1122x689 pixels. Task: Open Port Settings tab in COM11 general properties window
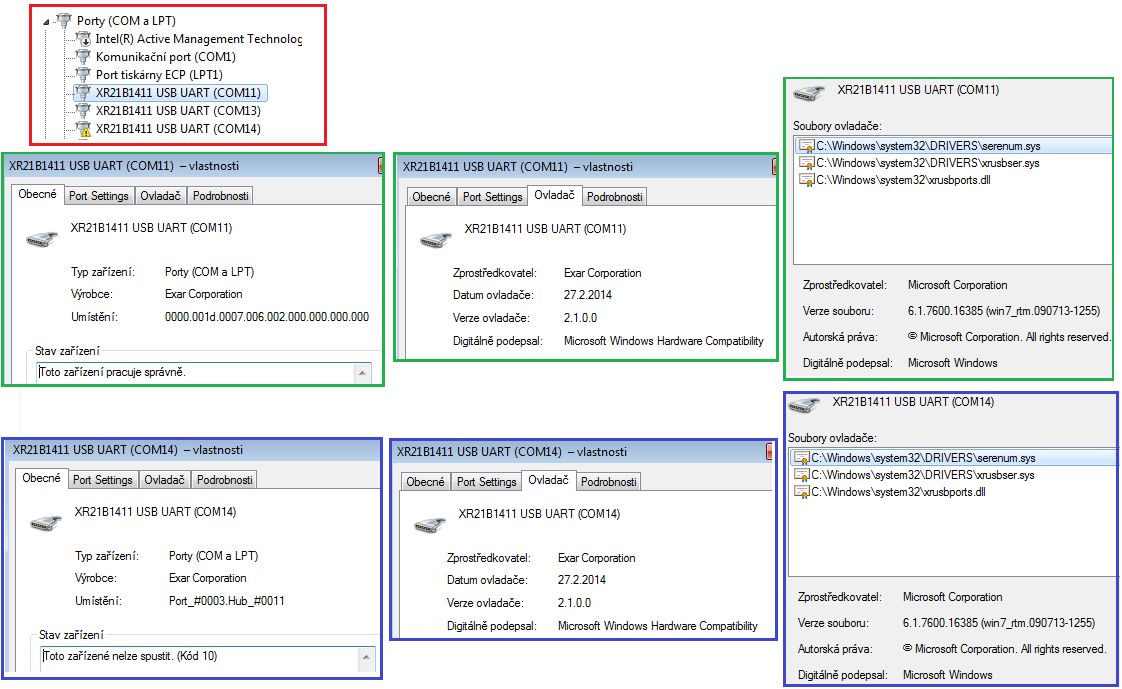point(99,195)
